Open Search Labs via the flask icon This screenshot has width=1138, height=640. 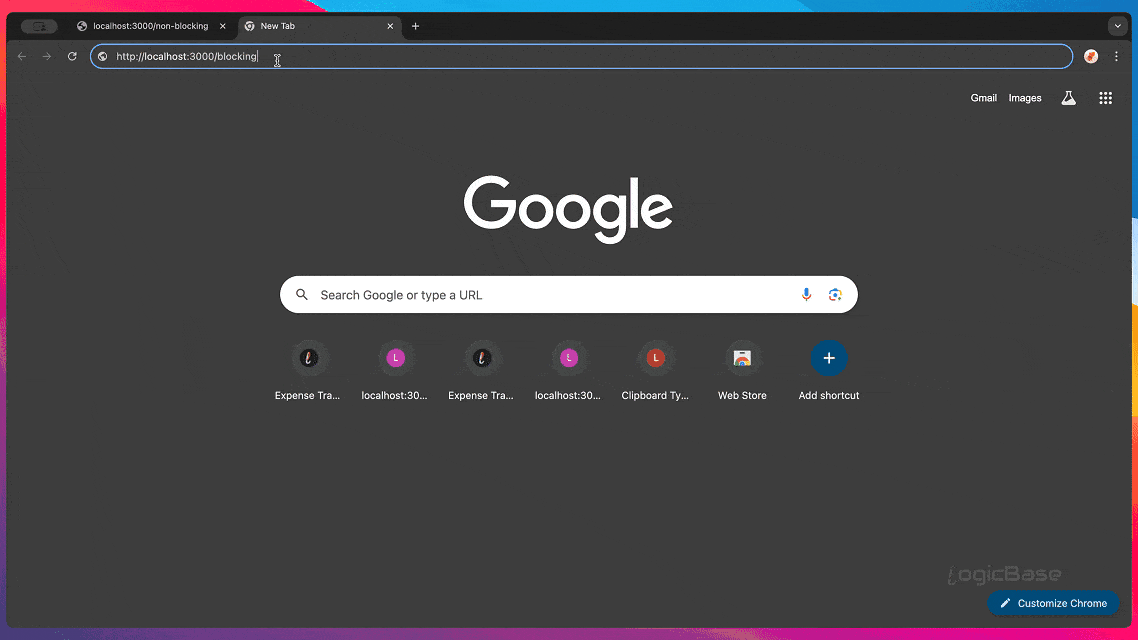(x=1068, y=97)
